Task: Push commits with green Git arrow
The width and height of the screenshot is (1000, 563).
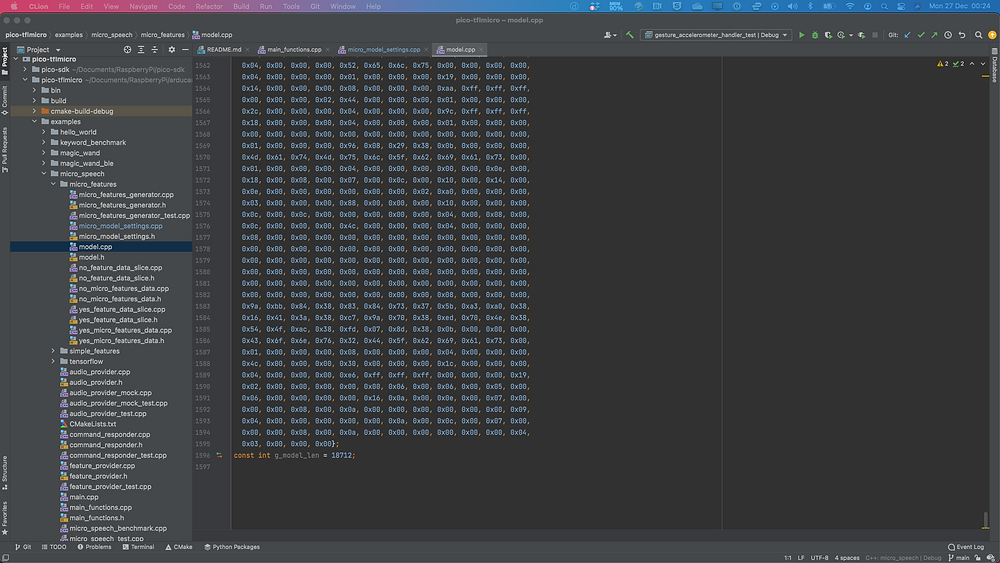Action: click(x=934, y=35)
